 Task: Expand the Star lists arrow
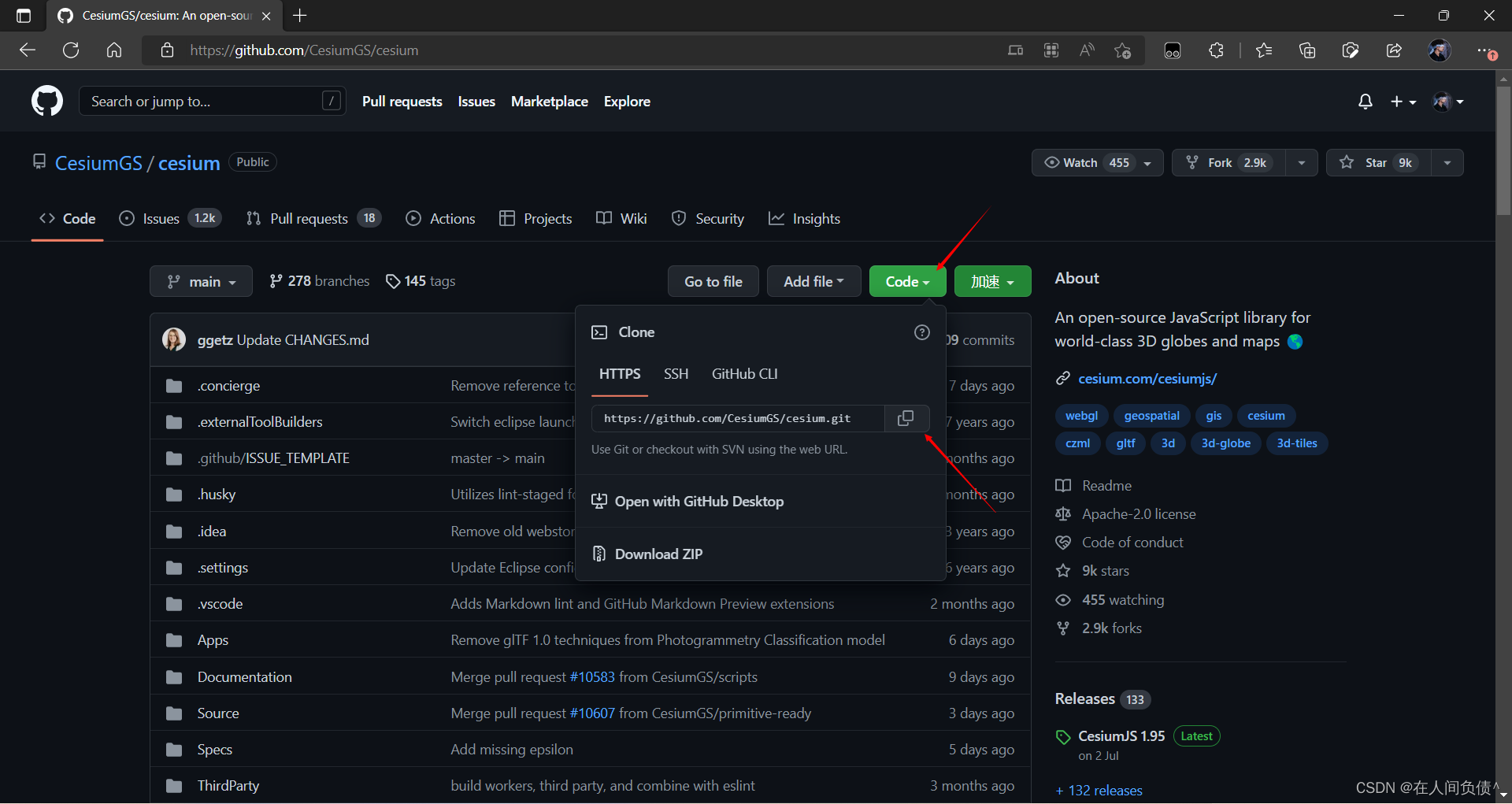1447,163
